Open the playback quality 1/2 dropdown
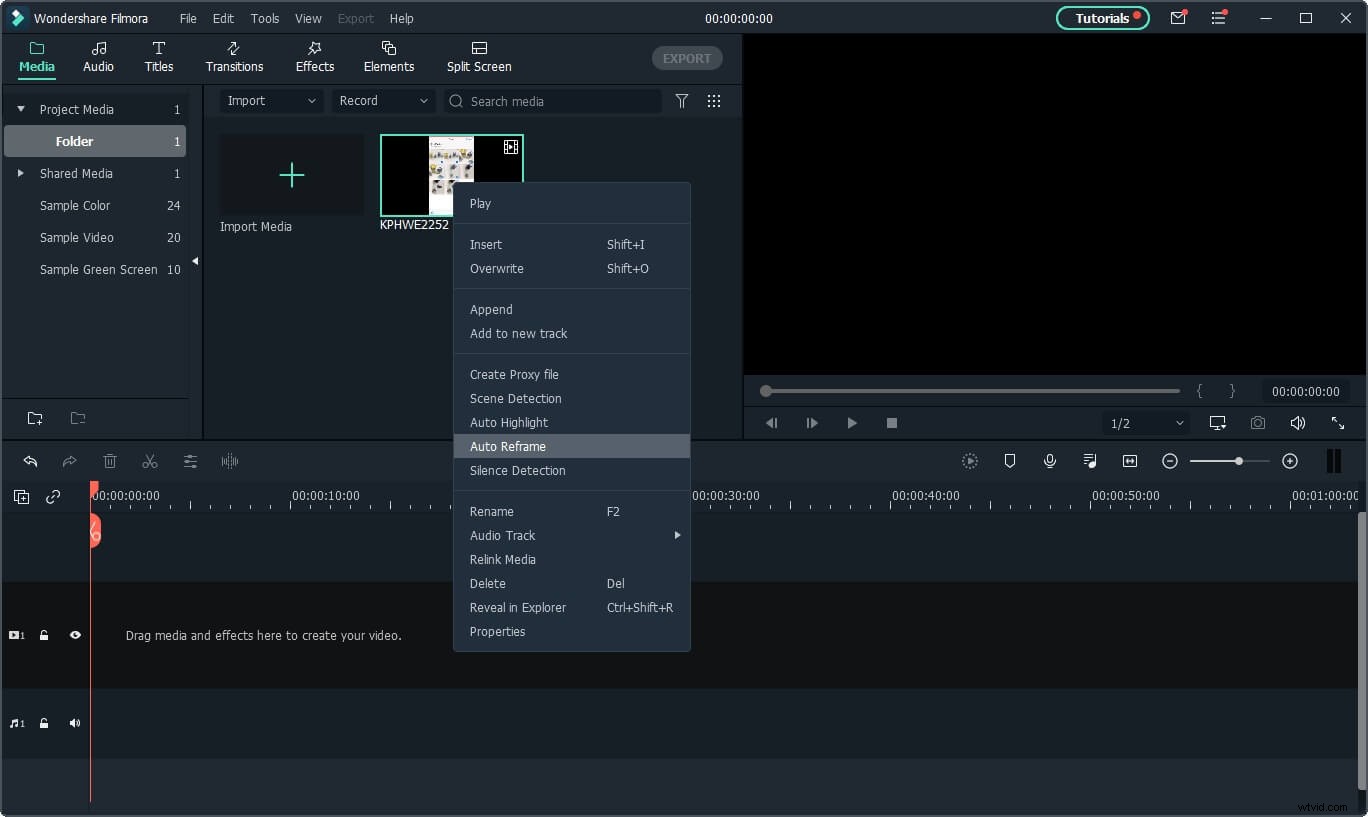Image resolution: width=1368 pixels, height=817 pixels. [x=1143, y=423]
